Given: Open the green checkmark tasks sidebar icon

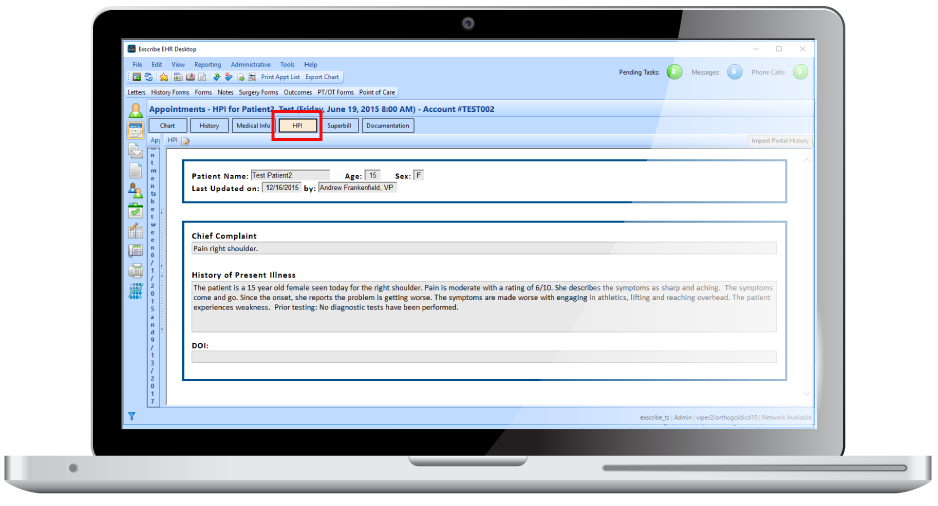Looking at the screenshot, I should [136, 211].
